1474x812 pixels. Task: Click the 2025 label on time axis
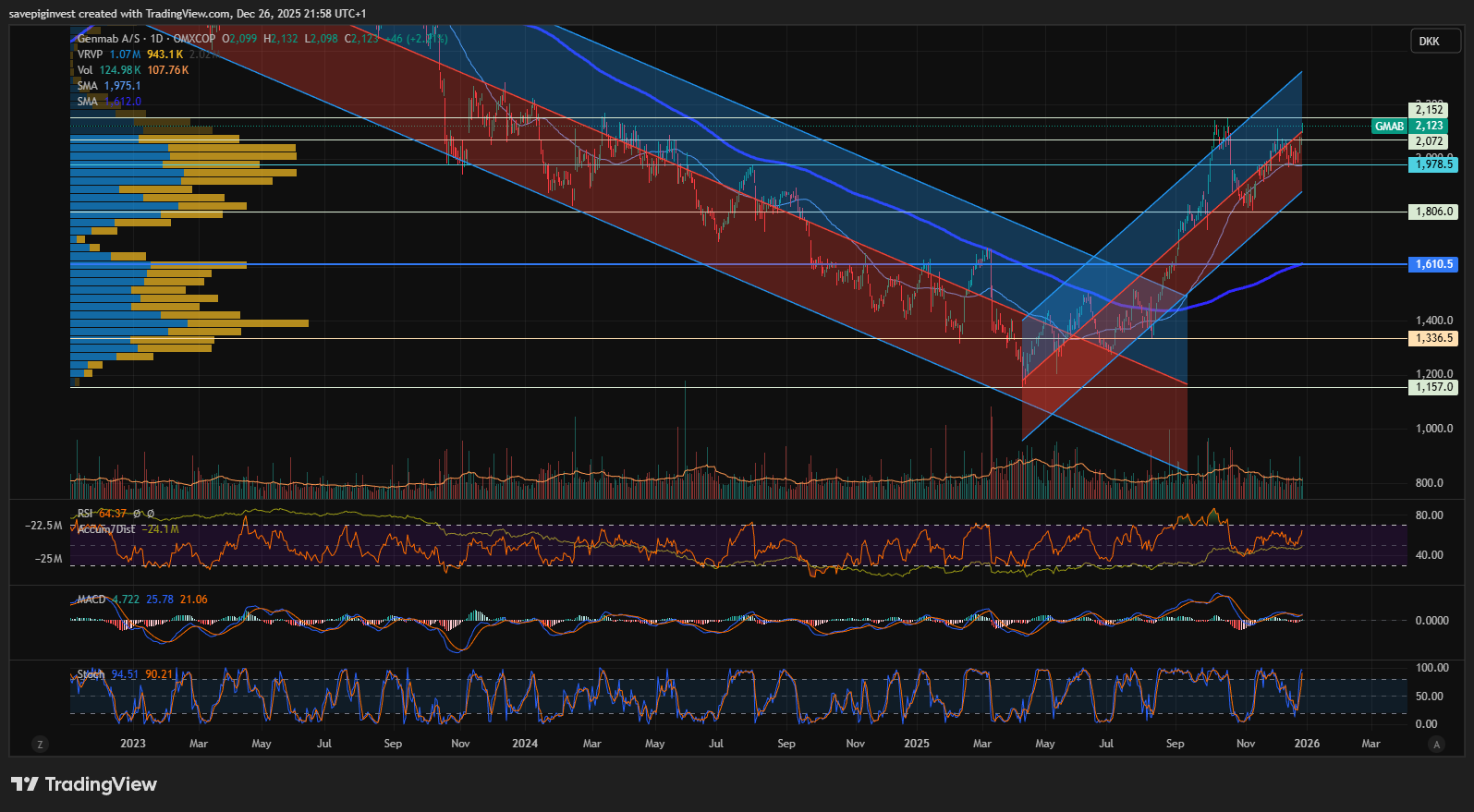[x=917, y=744]
